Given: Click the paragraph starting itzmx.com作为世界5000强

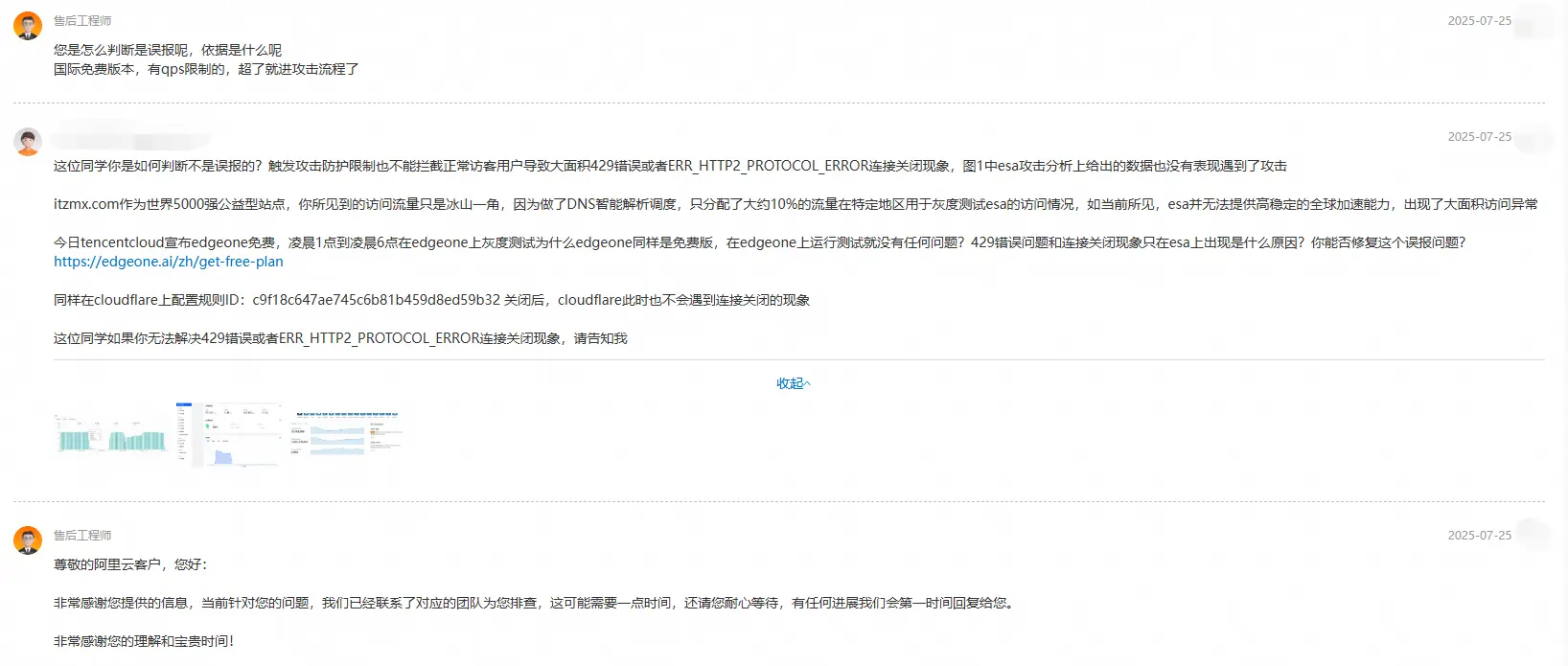Looking at the screenshot, I should tap(796, 204).
